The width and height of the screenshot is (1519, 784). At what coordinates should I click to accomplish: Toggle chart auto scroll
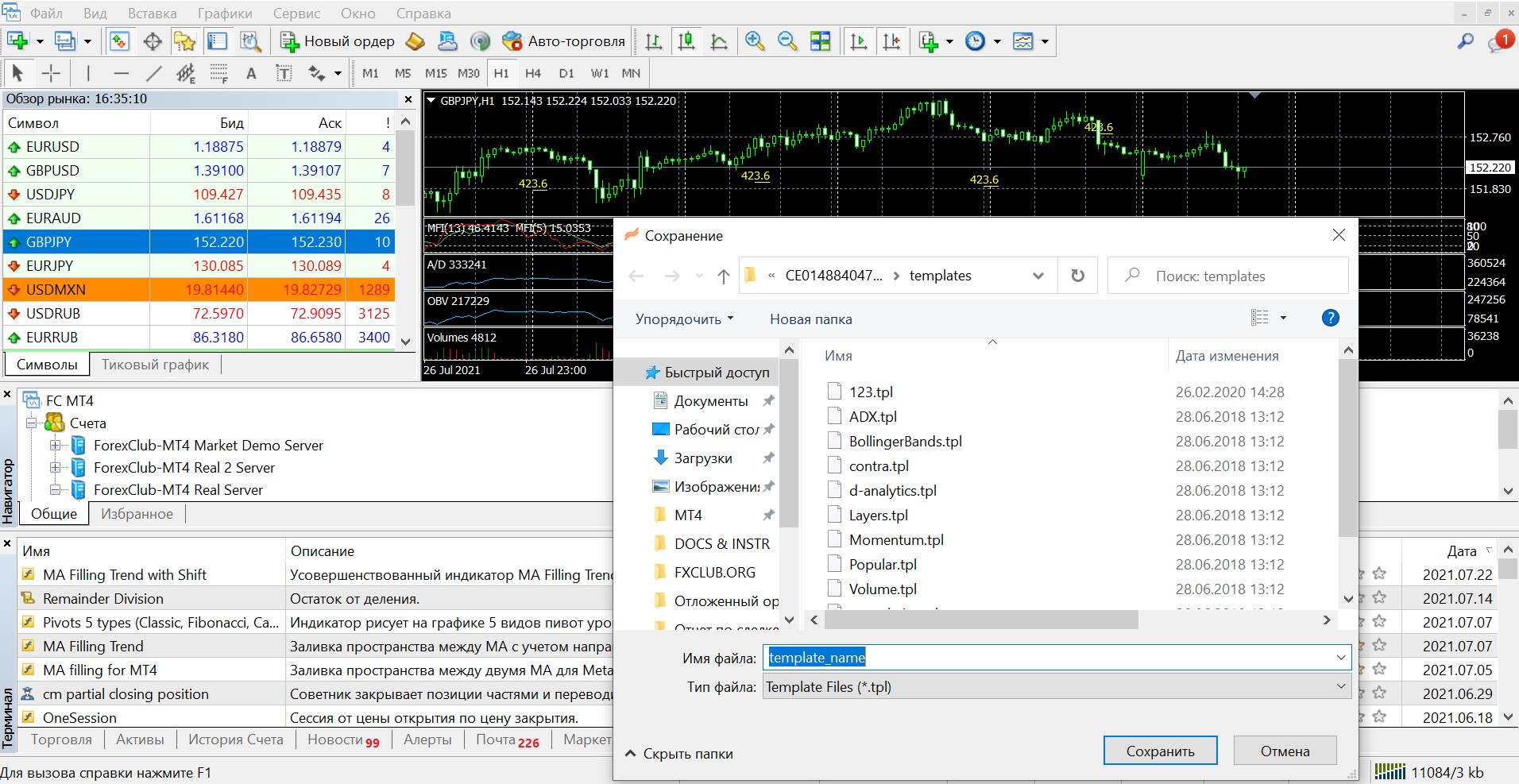coord(859,41)
